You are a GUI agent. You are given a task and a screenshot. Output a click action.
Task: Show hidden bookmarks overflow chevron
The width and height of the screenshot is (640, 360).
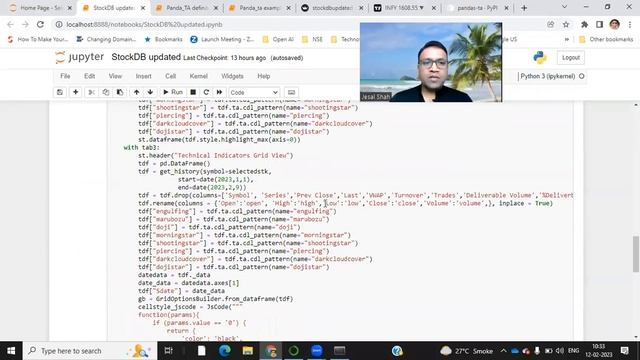click(567, 40)
